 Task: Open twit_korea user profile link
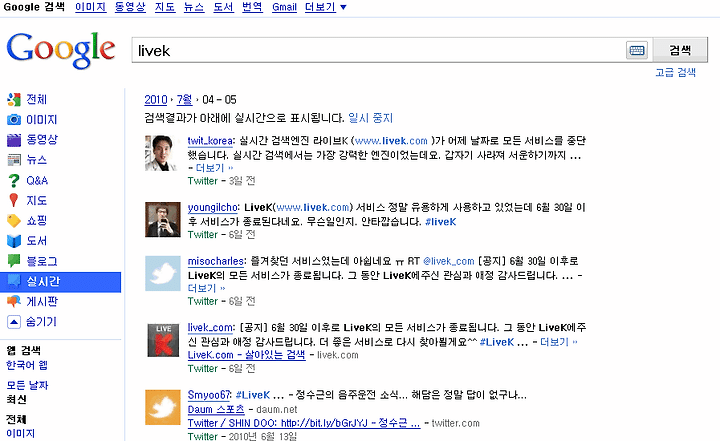point(209,141)
